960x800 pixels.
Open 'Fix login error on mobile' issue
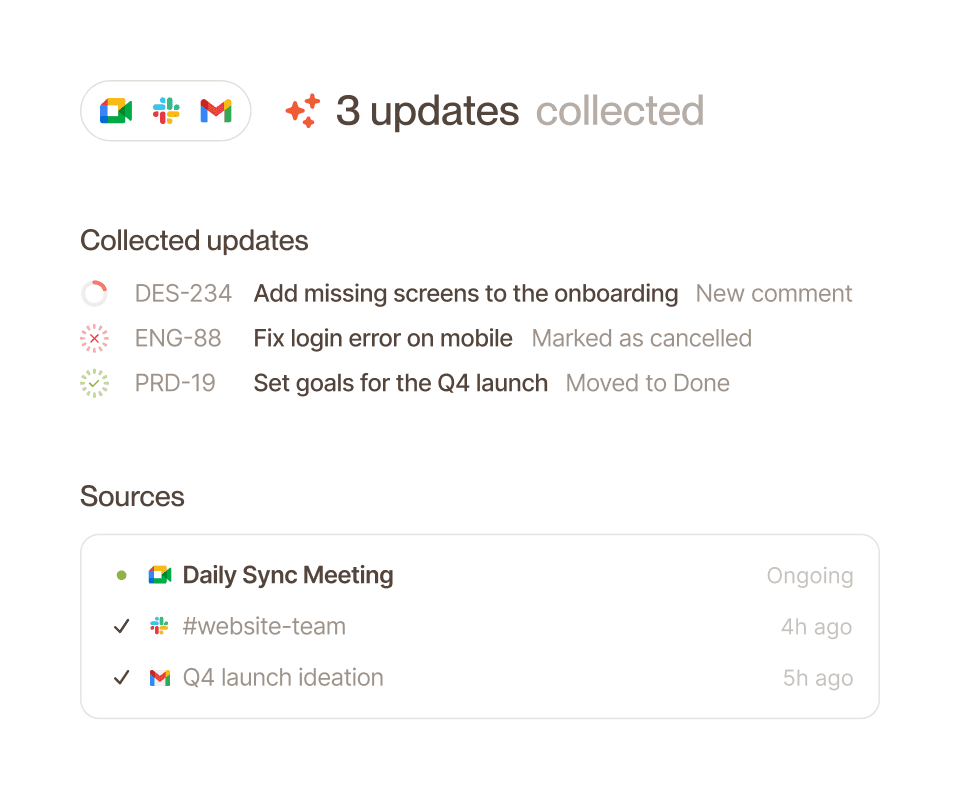click(x=383, y=338)
